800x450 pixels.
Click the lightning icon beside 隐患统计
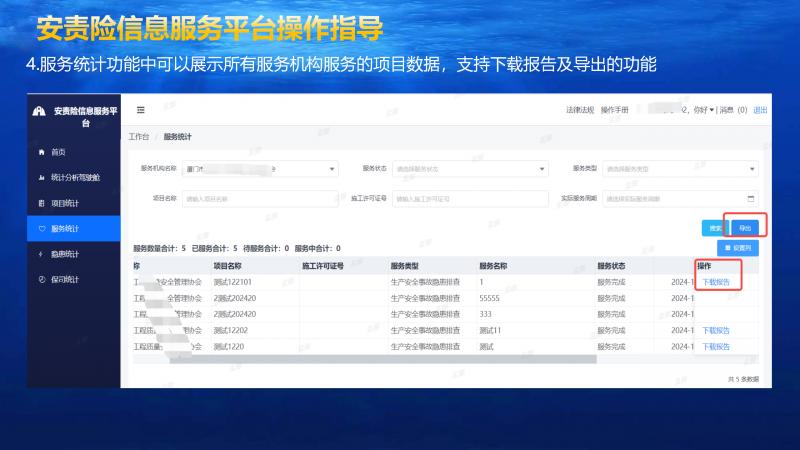[x=41, y=254]
